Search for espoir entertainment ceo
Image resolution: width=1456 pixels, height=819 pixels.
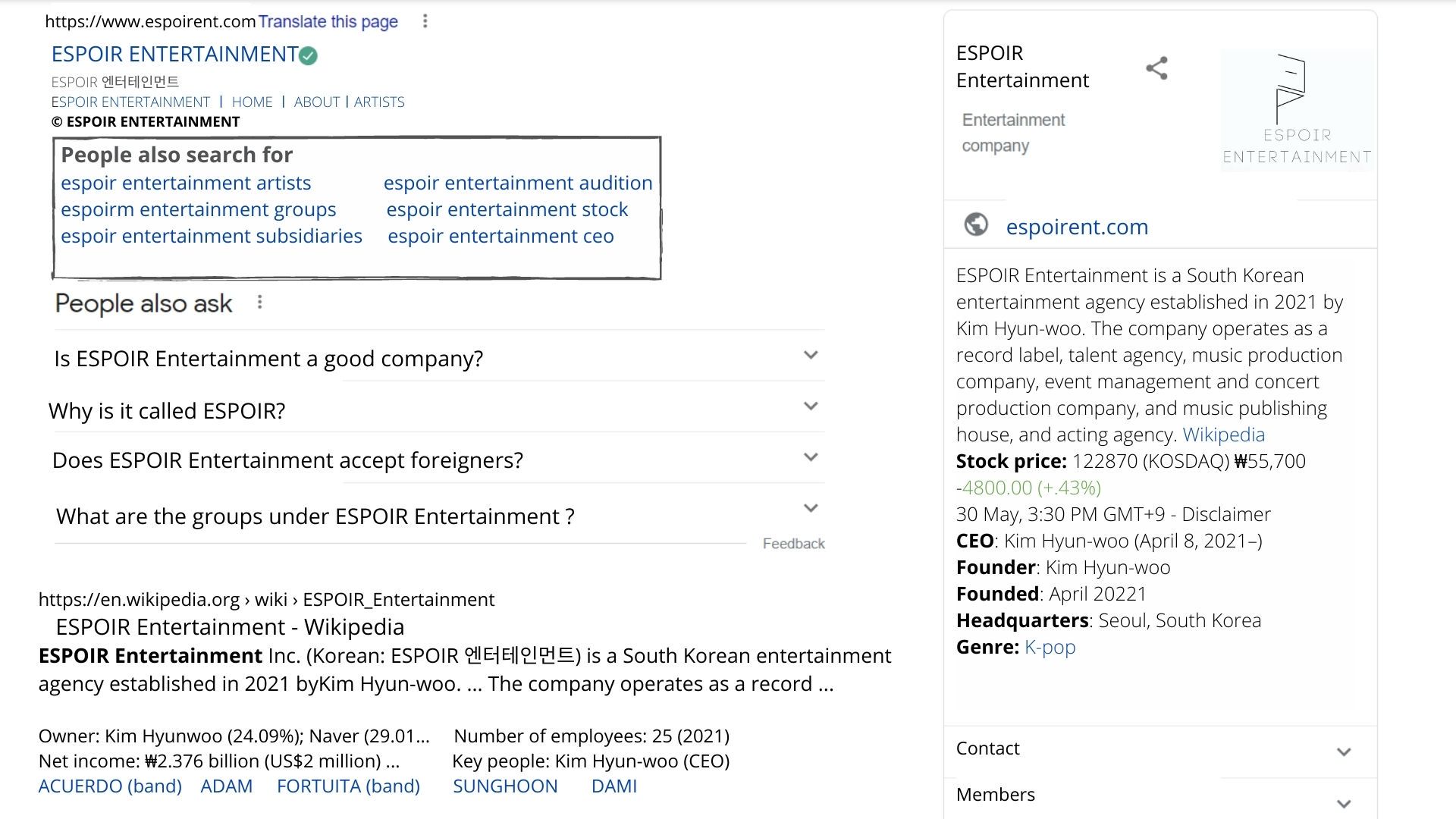tap(500, 236)
